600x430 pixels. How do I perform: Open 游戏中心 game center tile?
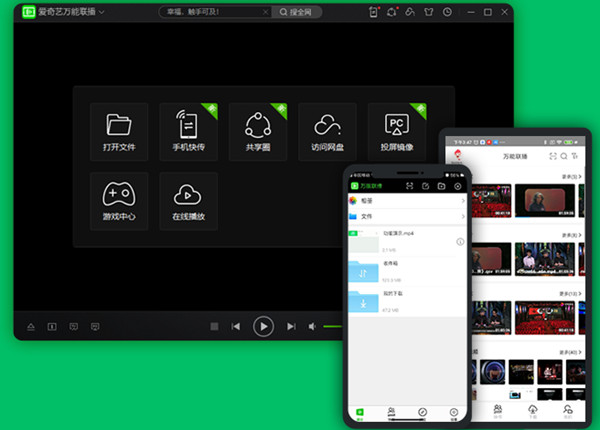119,201
